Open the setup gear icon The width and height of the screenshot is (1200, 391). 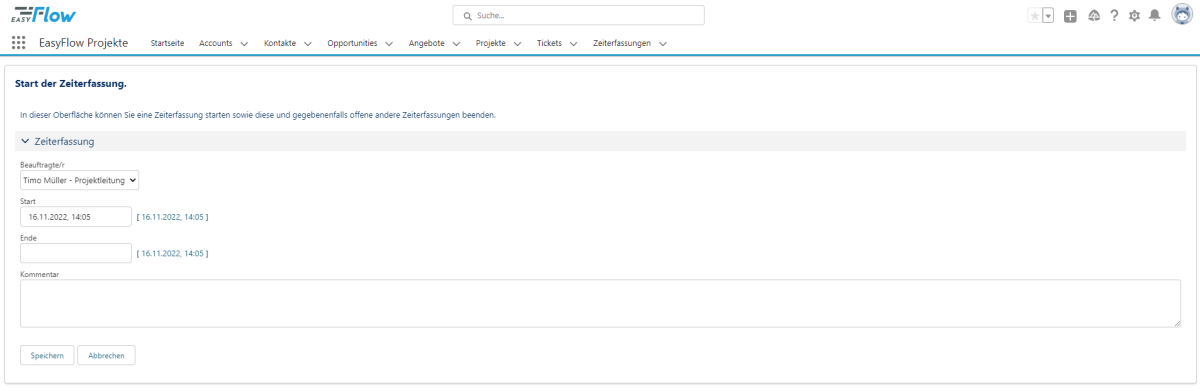click(1134, 16)
